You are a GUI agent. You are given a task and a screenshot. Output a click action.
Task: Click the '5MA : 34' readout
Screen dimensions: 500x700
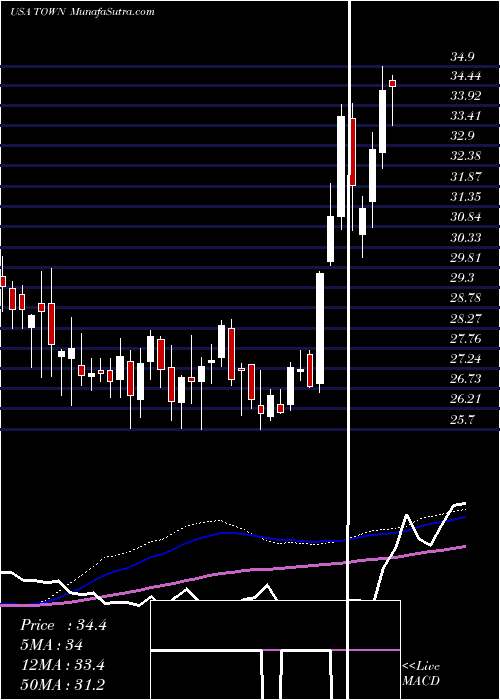[x=51, y=645]
